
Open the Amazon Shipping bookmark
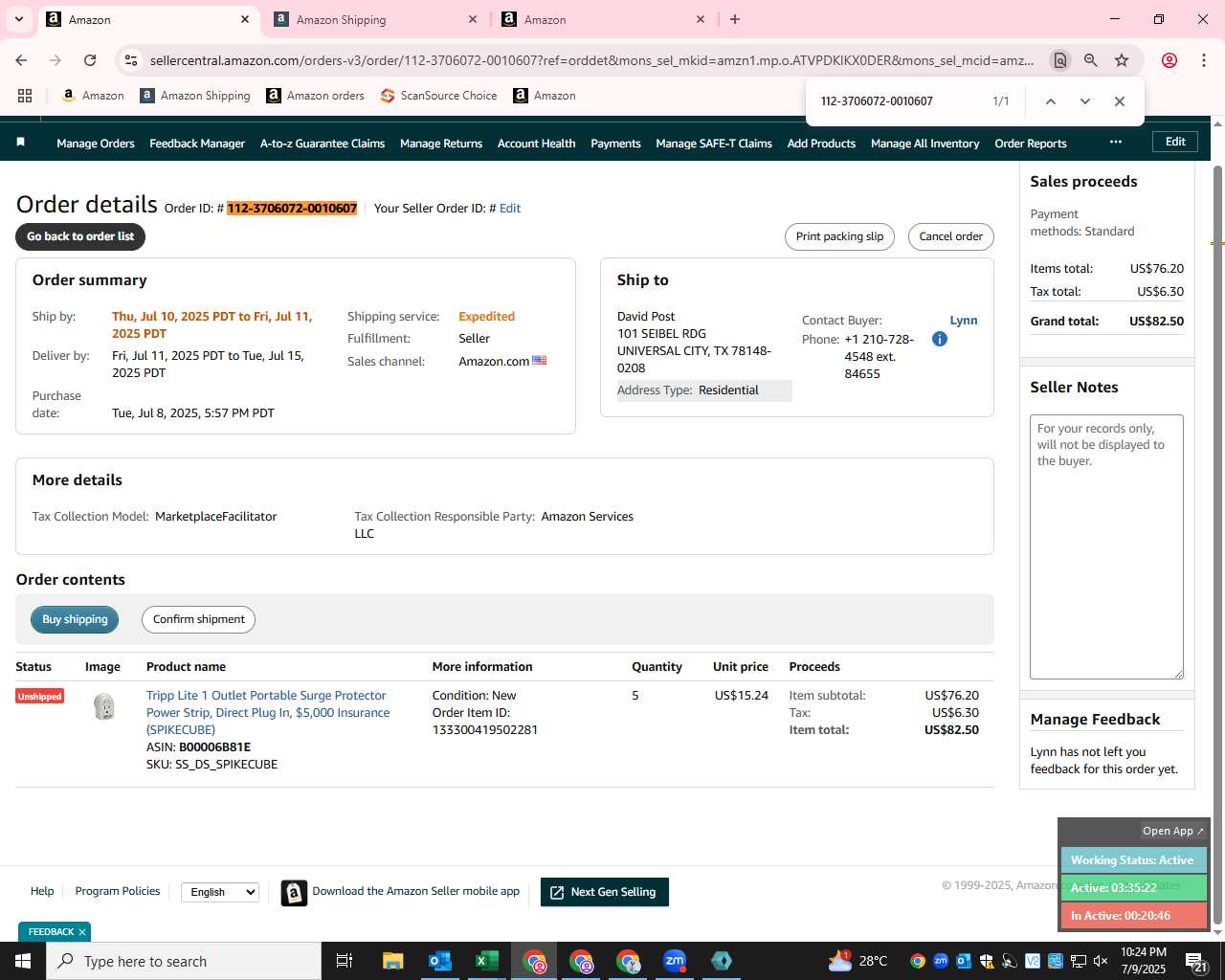pos(195,96)
